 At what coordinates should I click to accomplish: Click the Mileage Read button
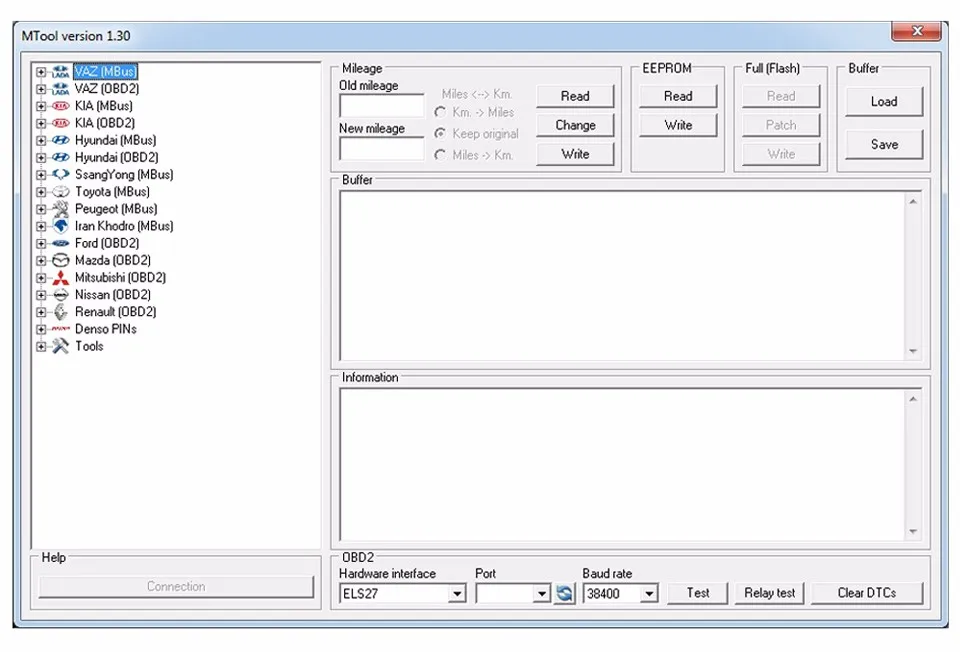[x=575, y=96]
